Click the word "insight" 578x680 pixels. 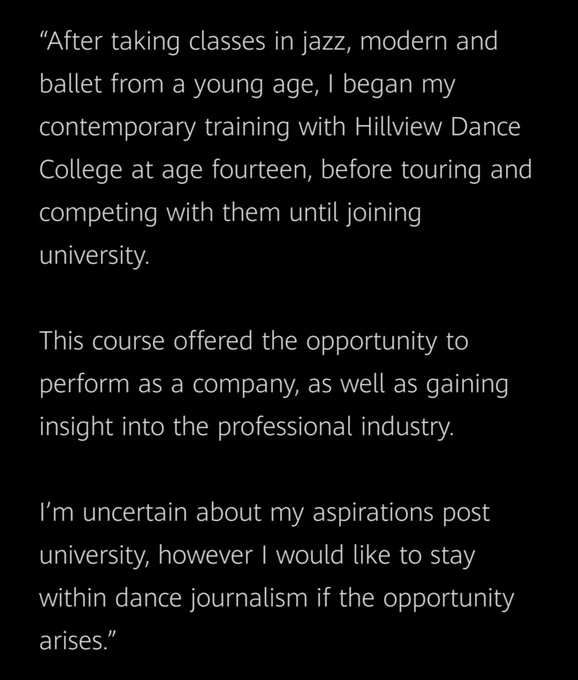click(76, 427)
